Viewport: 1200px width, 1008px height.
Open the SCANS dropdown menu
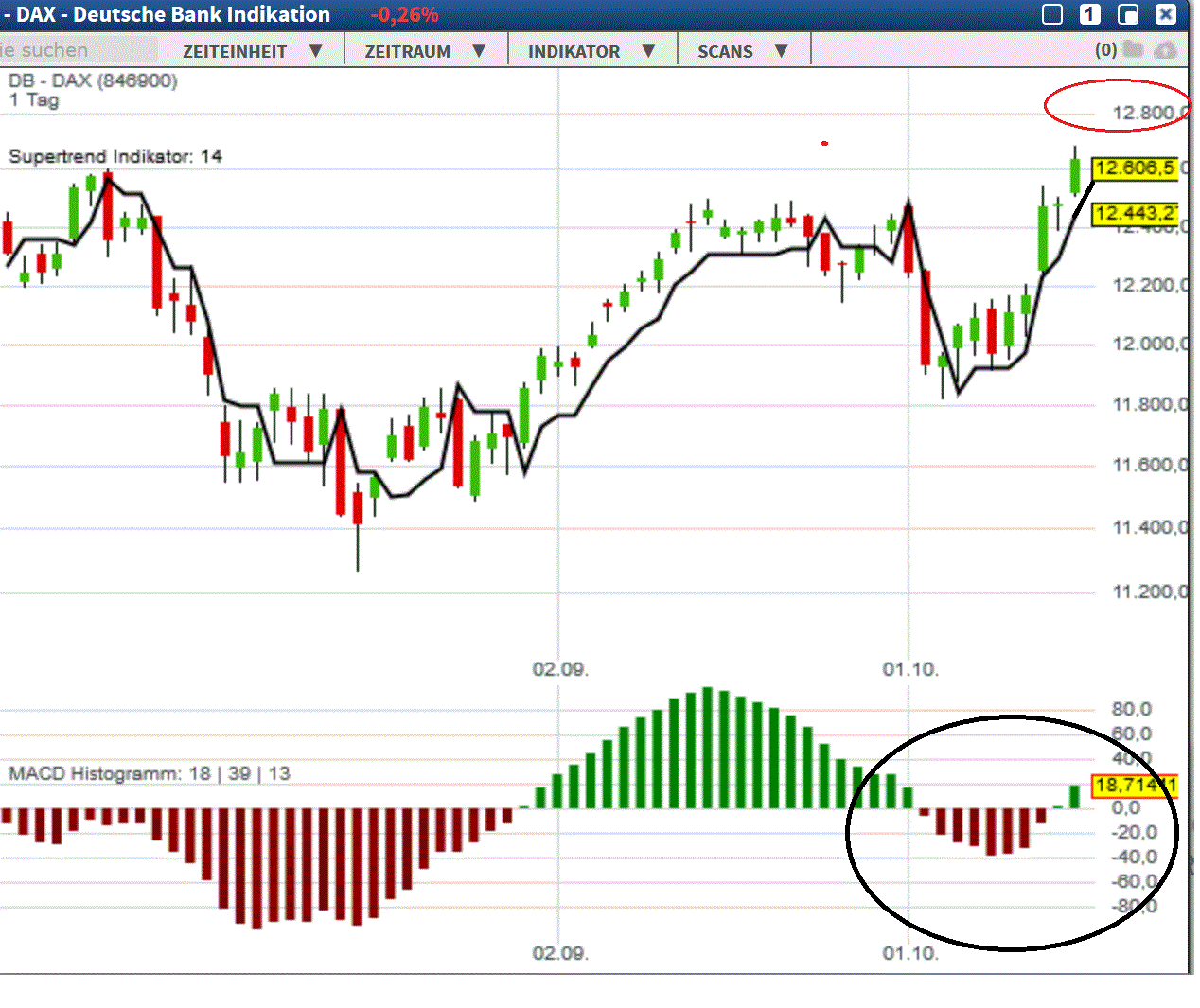(x=743, y=51)
